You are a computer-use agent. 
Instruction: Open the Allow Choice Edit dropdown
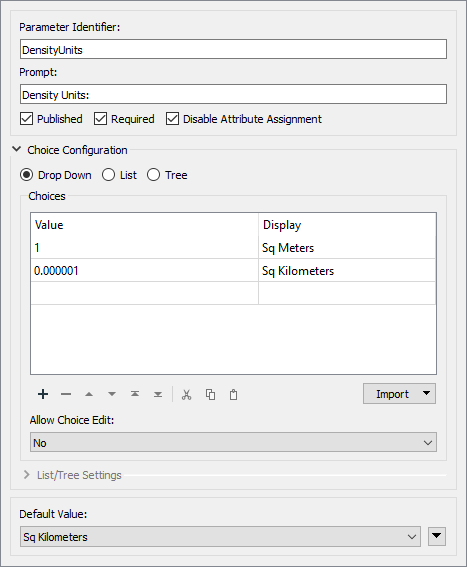pyautogui.click(x=233, y=442)
